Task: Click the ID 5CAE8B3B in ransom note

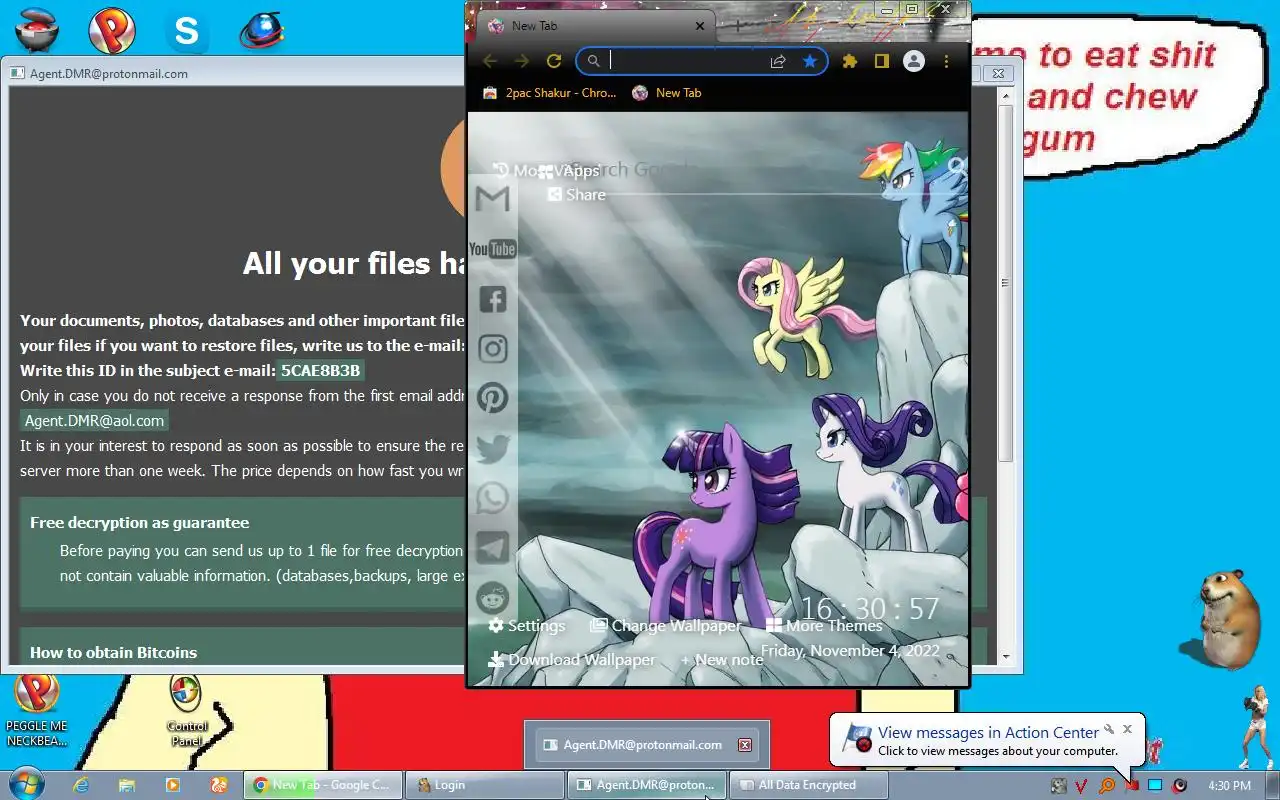Action: 320,371
